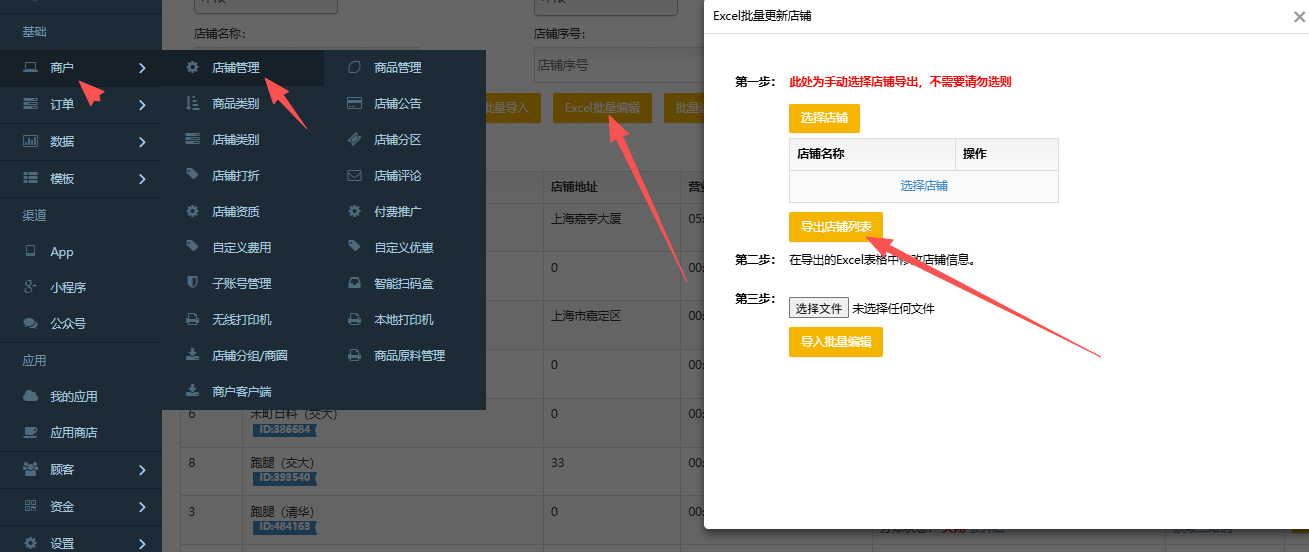Expand the 资金 menu arrow
Viewport: 1309px width, 552px height.
pyautogui.click(x=142, y=507)
